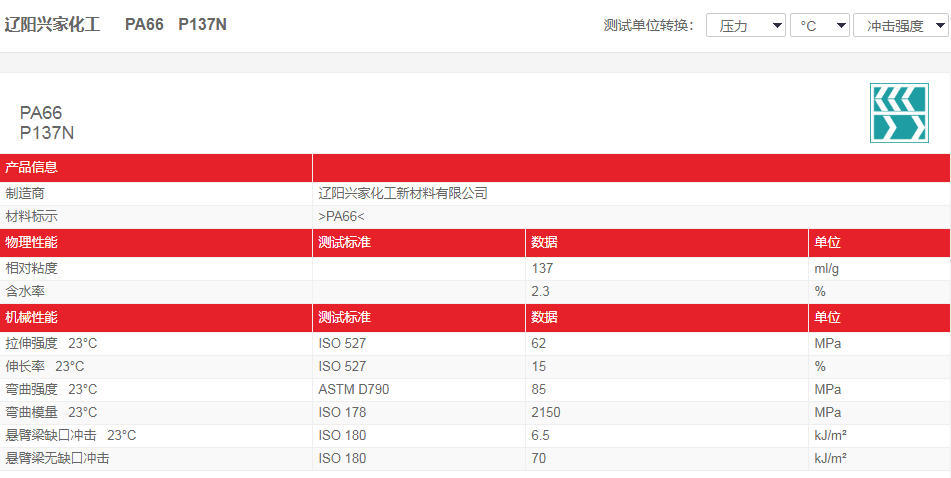Click 测试标准 header in 机械性能 row
Image resolution: width=951 pixels, height=478 pixels.
(344, 318)
